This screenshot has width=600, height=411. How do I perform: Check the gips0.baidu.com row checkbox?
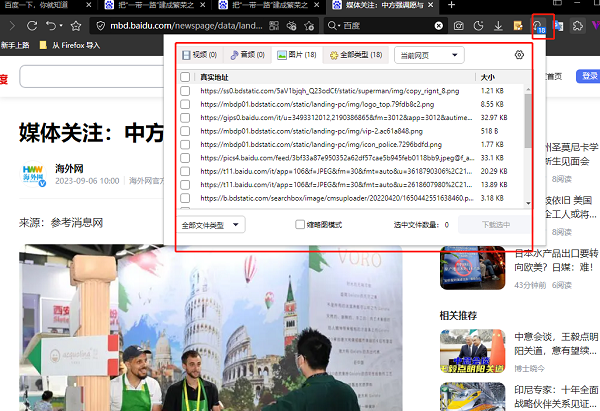[185, 117]
